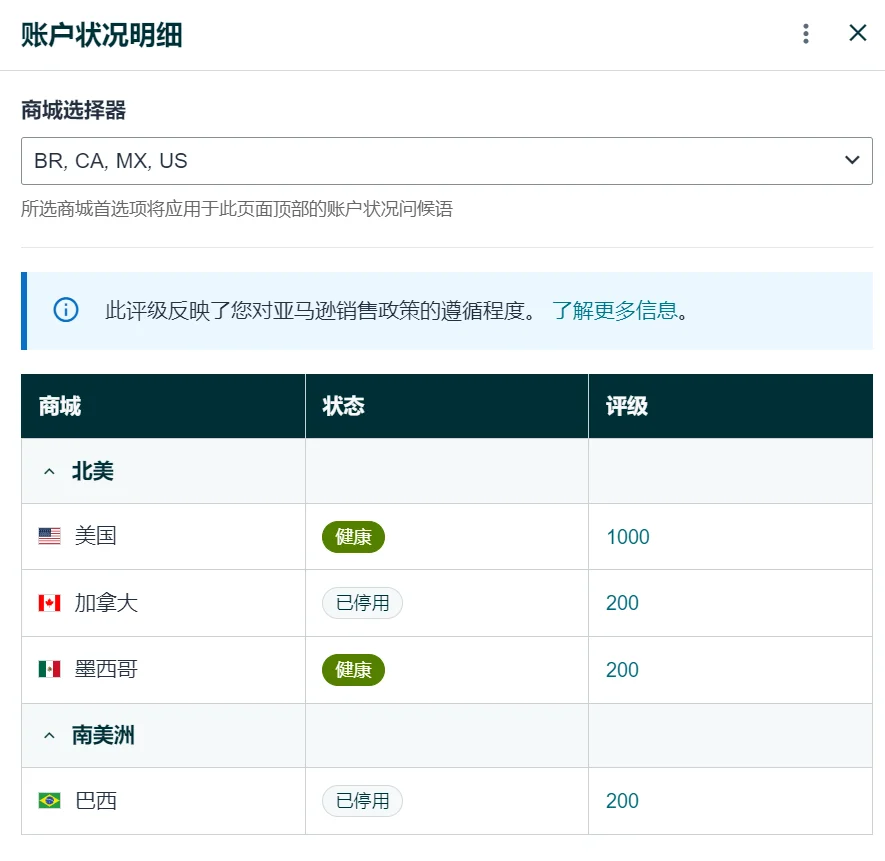Image resolution: width=885 pixels, height=861 pixels.
Task: Click the 1000 rating for 美国
Action: coord(626,536)
